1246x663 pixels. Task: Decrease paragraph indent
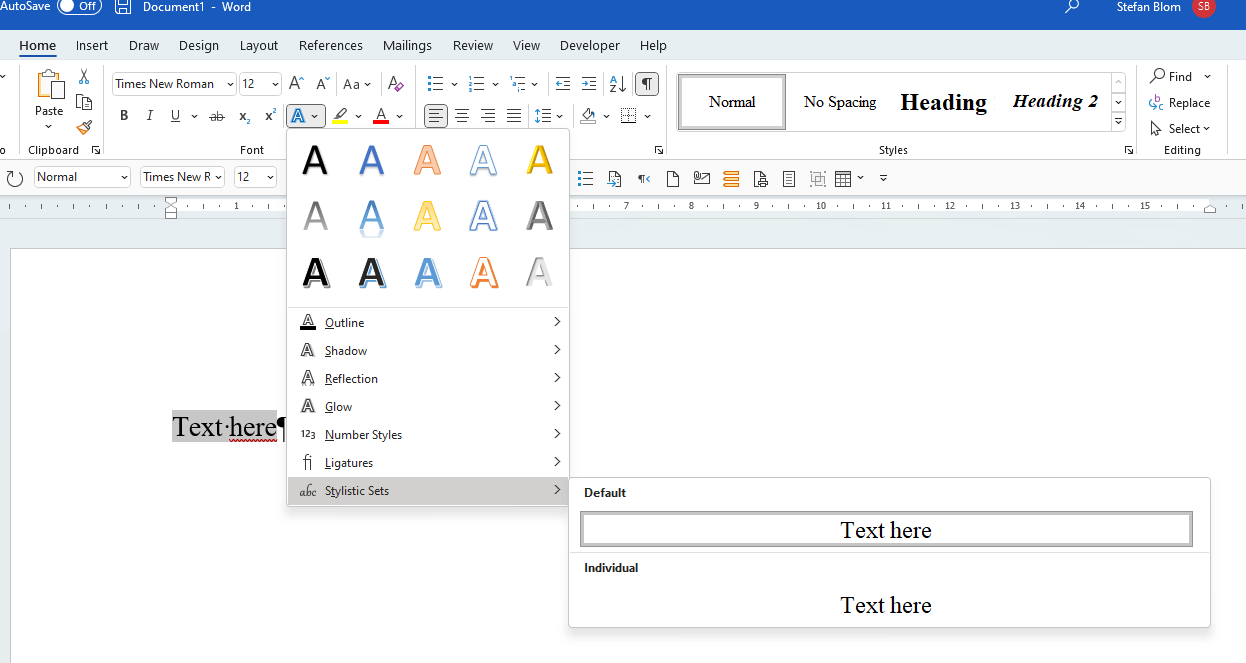tap(563, 84)
